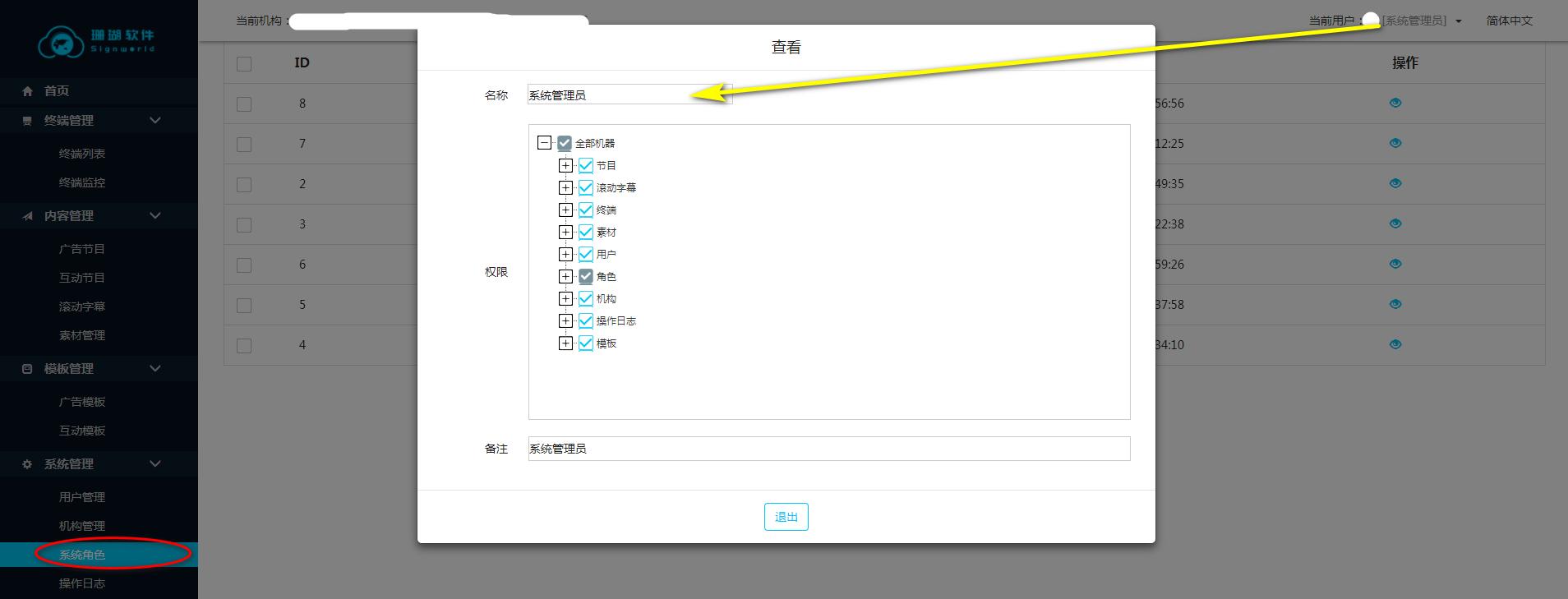Collapse the 系统管理 sidebar section chevron
This screenshot has height=599, width=1568.
(155, 463)
